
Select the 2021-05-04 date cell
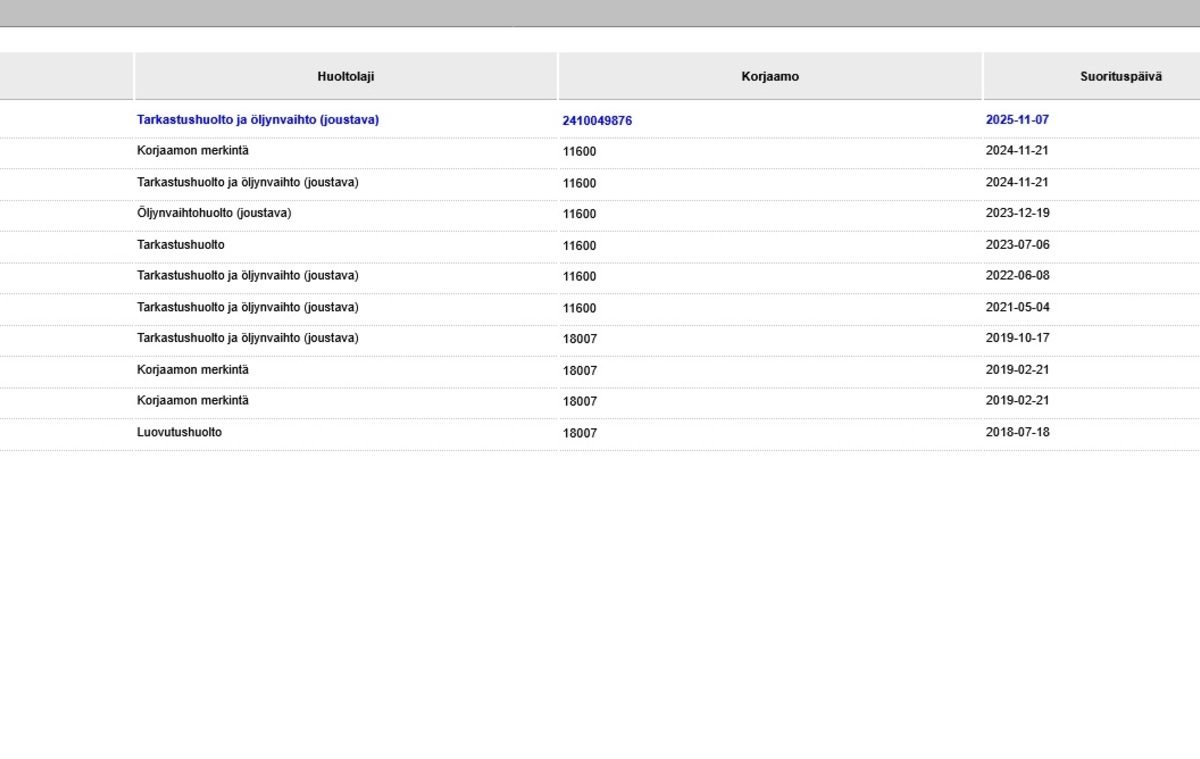tap(1017, 307)
